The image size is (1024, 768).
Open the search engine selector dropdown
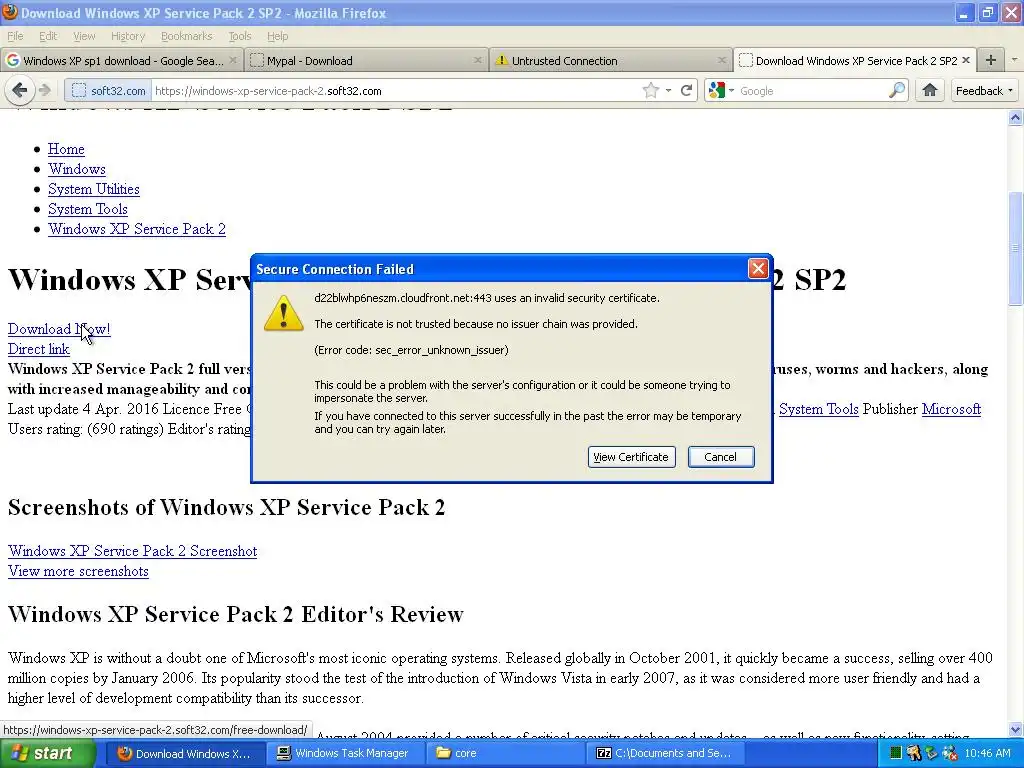pyautogui.click(x=731, y=91)
